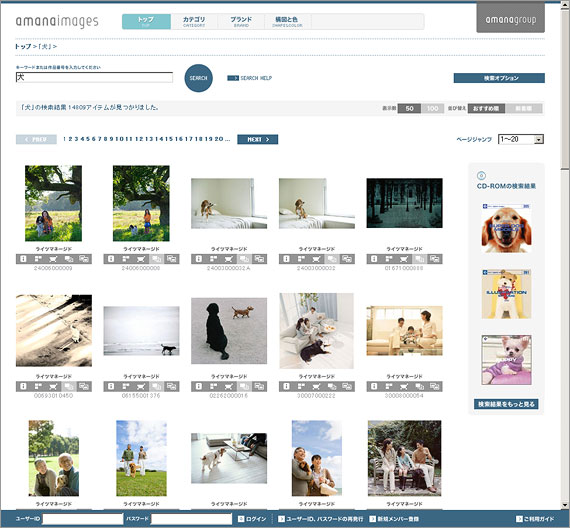Viewport: 570px width, 528px height.
Task: Open the page jump 1~20 dropdown
Action: tap(521, 139)
